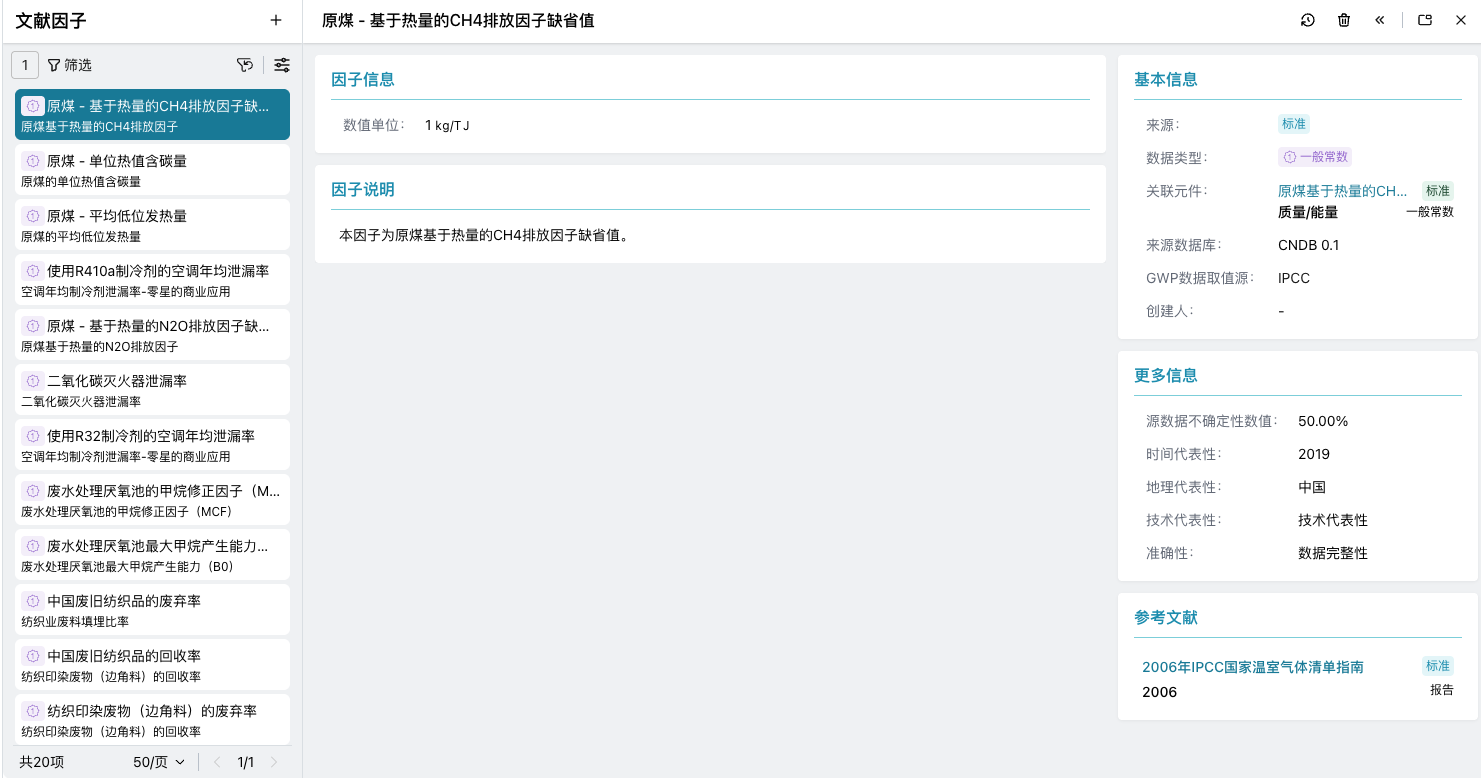1481x778 pixels.
Task: Select 使用R410a制冷剂的空调年均泄漏率 item
Action: pyautogui.click(x=152, y=280)
